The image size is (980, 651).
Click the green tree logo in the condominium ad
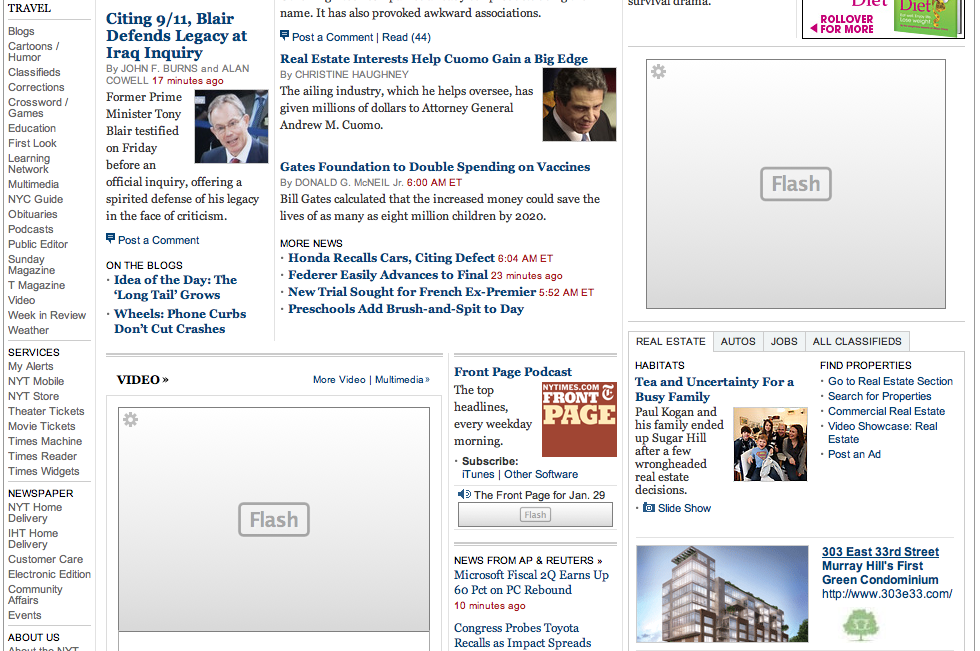[x=859, y=624]
